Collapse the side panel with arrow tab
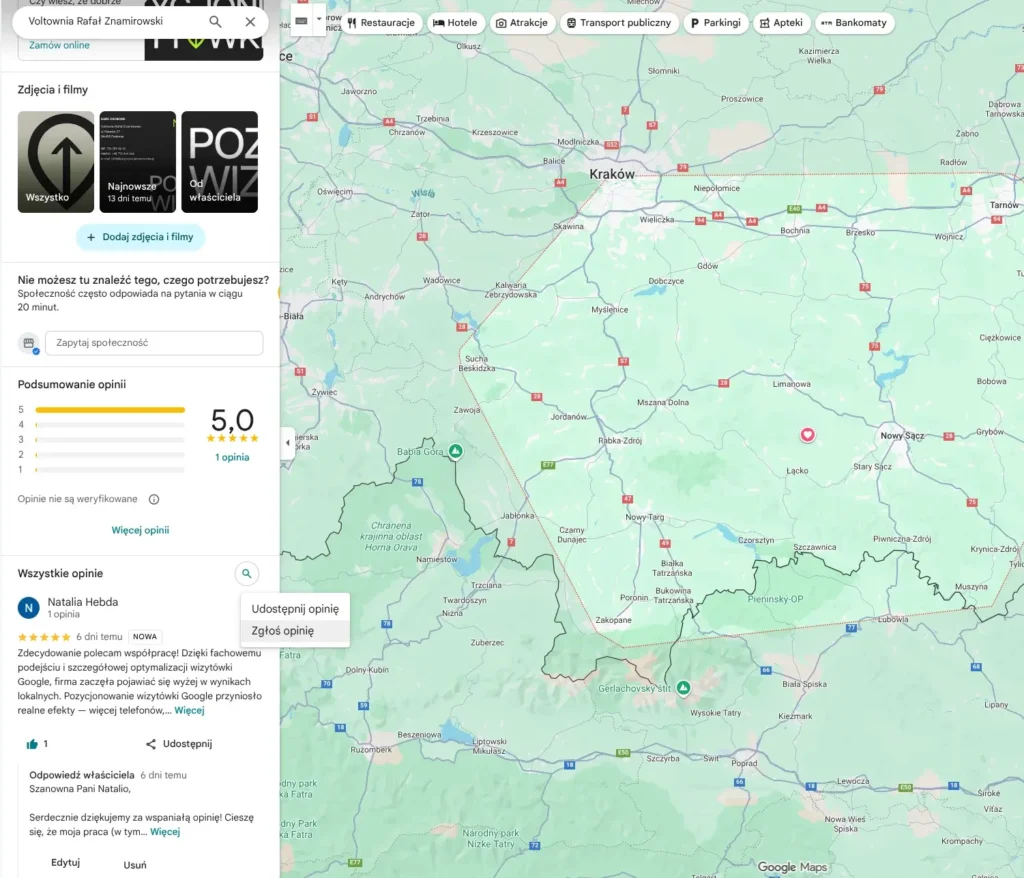The width and height of the screenshot is (1024, 878). coord(288,443)
